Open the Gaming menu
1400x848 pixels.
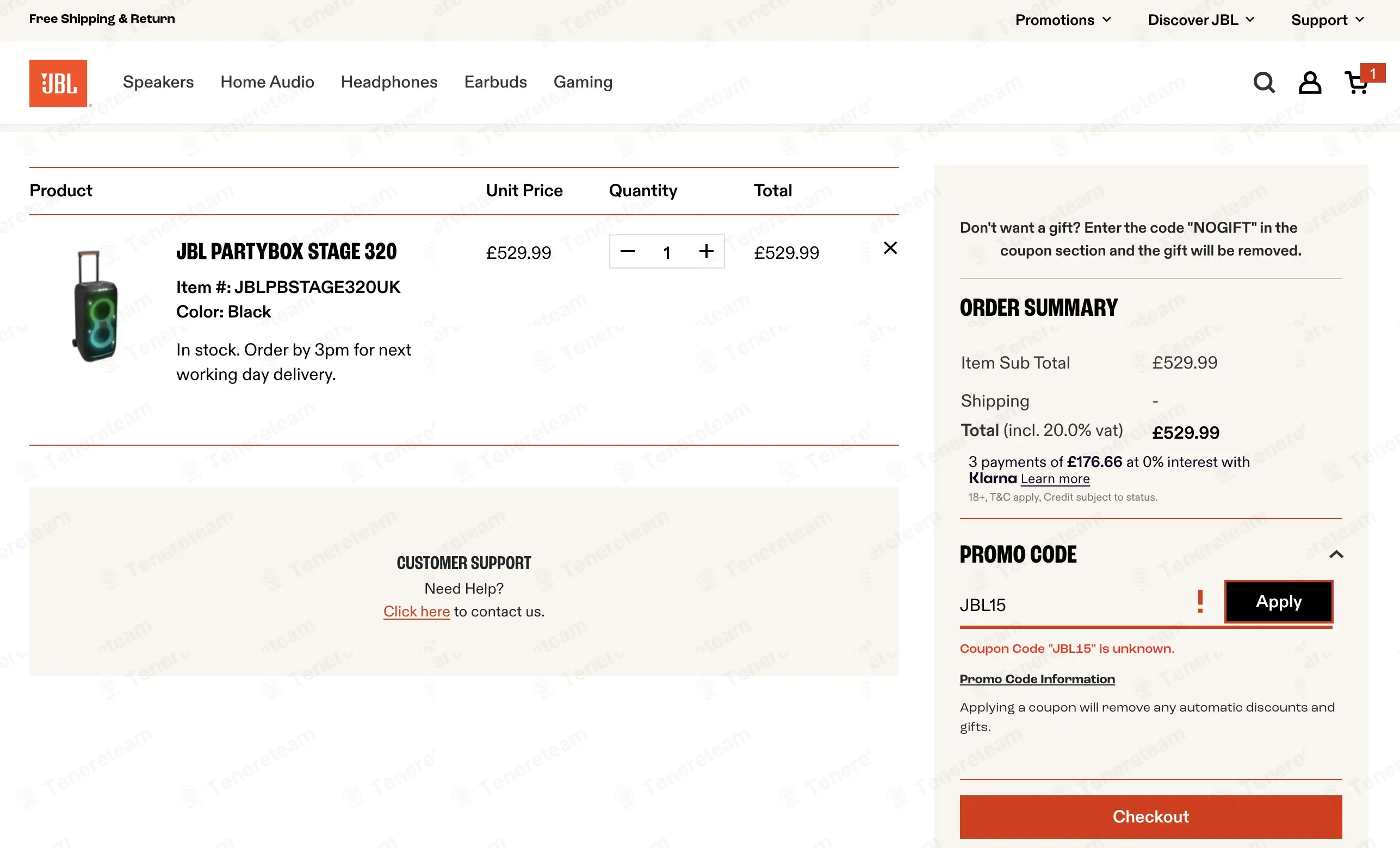point(583,82)
